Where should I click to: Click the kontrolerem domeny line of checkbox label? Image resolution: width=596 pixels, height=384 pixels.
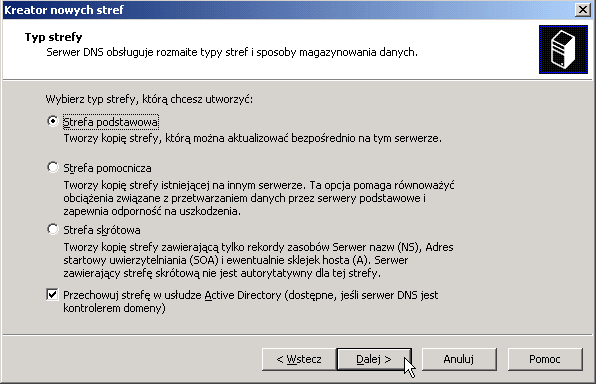click(114, 308)
